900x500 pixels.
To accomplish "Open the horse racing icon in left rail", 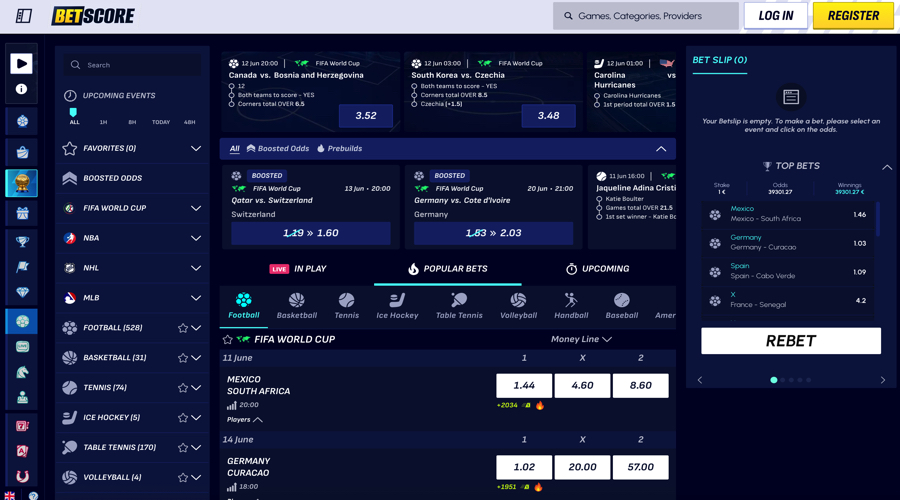I will (x=22, y=372).
